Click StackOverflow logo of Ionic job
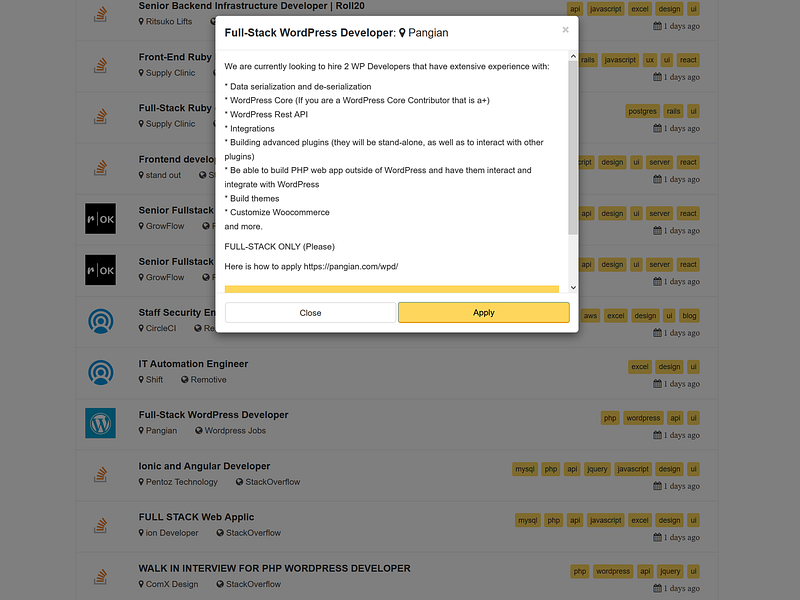Viewport: 800px width, 600px height. point(101,474)
